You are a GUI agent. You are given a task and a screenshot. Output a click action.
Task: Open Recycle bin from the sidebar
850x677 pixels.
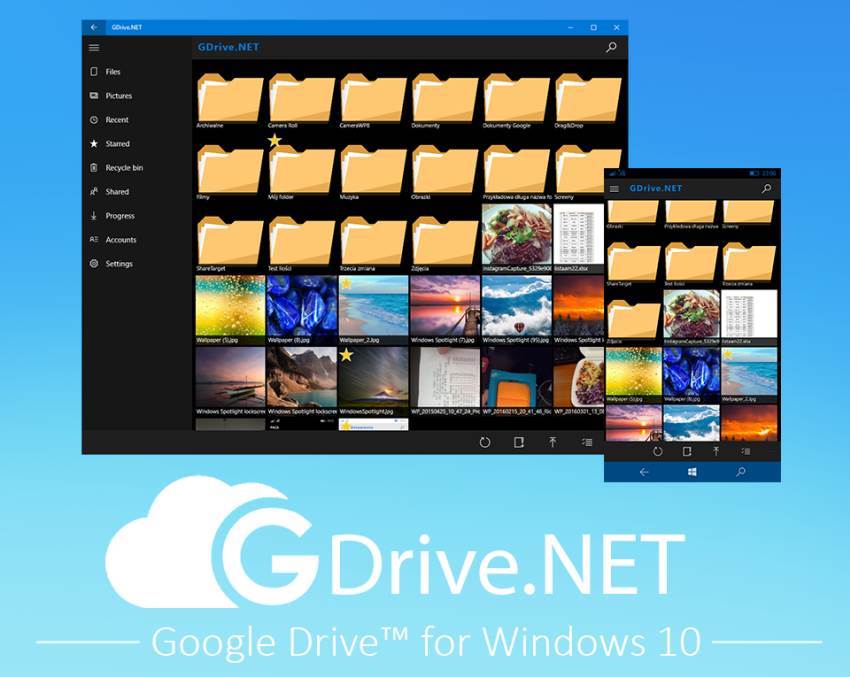click(x=123, y=168)
